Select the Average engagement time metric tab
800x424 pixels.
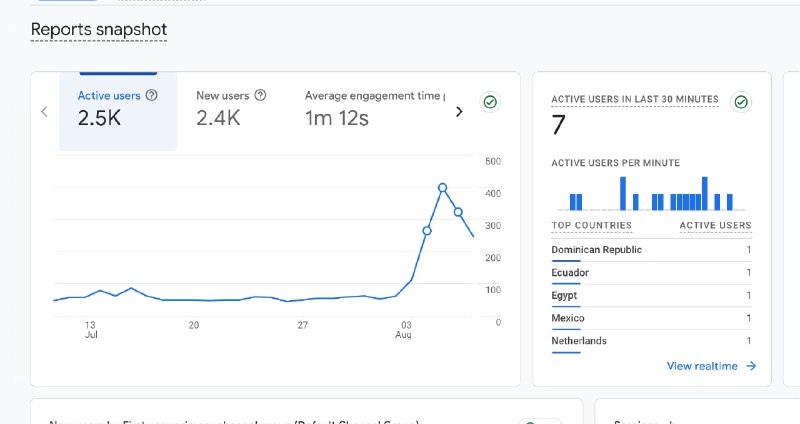pos(374,111)
